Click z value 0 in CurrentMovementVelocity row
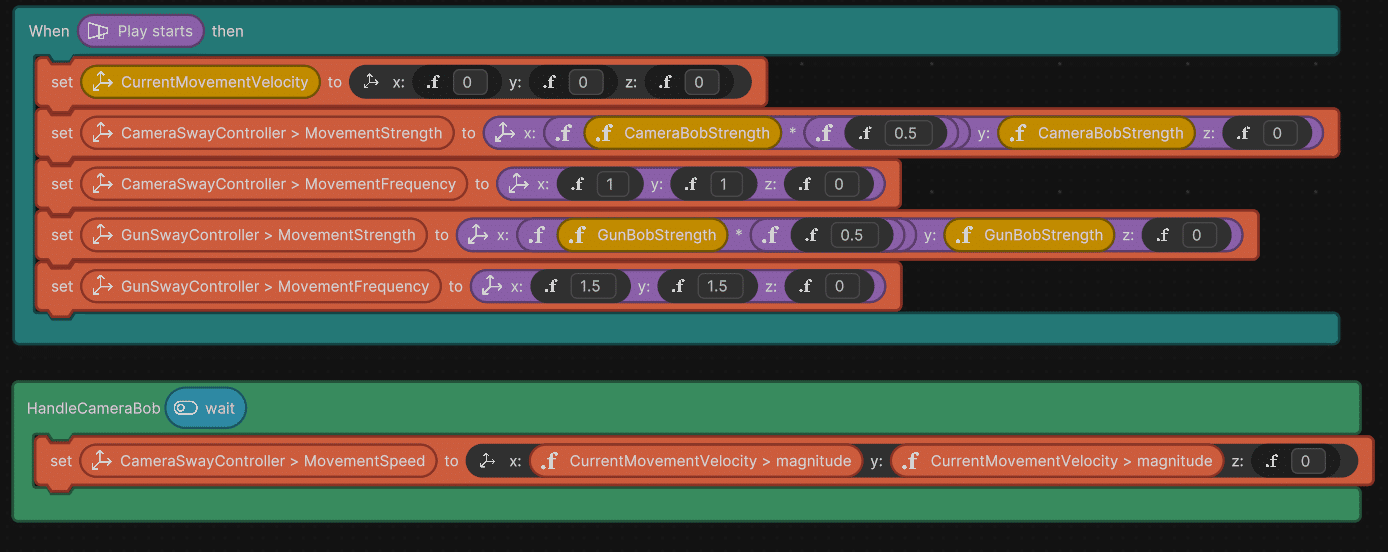 click(700, 82)
